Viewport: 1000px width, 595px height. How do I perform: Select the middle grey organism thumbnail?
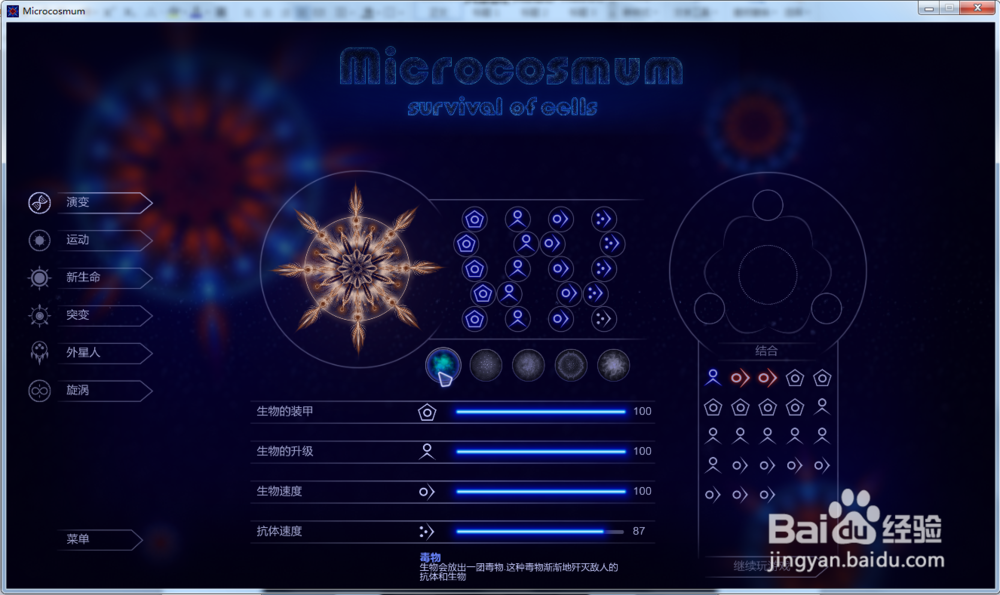[528, 365]
